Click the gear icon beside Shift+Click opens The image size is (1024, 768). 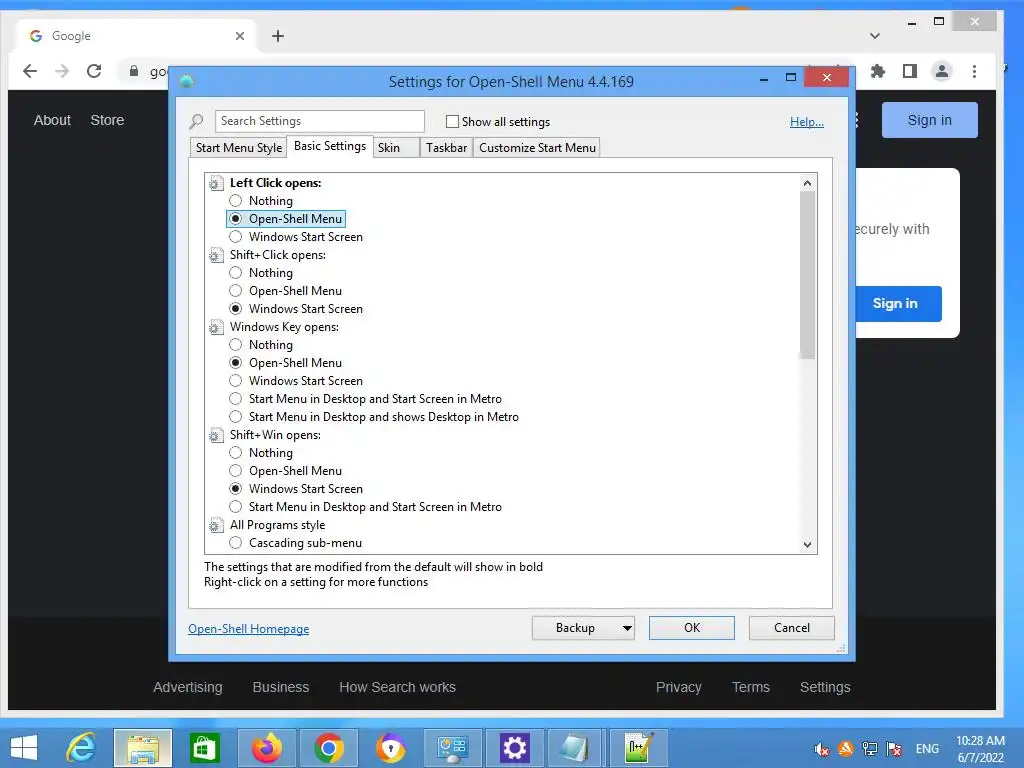pos(216,255)
